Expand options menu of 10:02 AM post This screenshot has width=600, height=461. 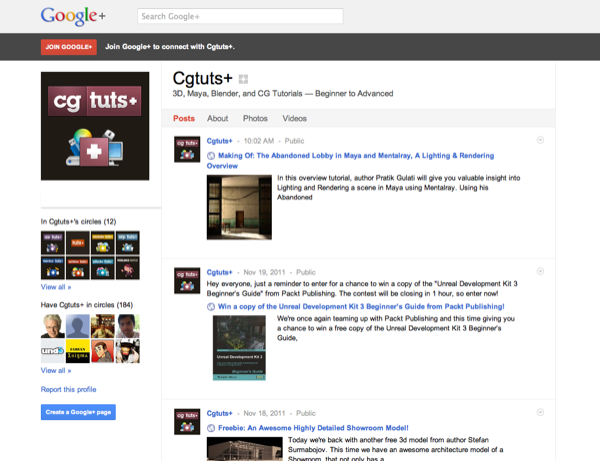coord(540,140)
